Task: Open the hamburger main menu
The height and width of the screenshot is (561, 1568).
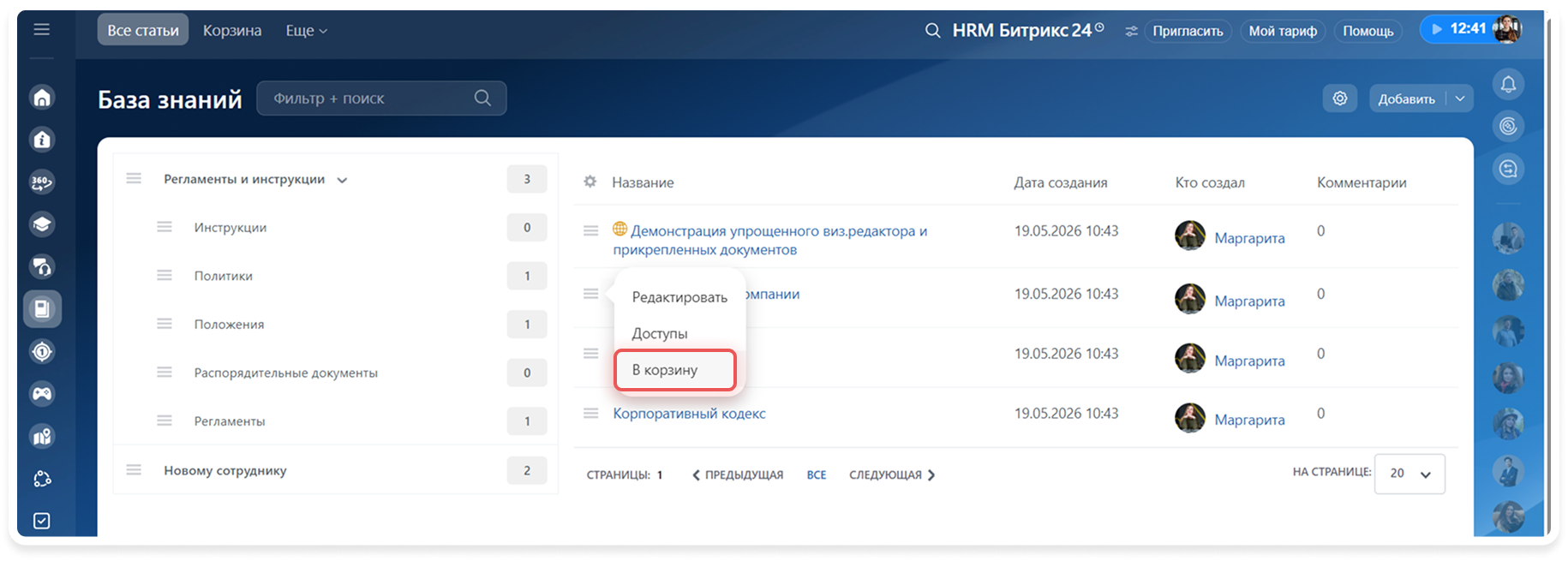Action: click(x=41, y=30)
